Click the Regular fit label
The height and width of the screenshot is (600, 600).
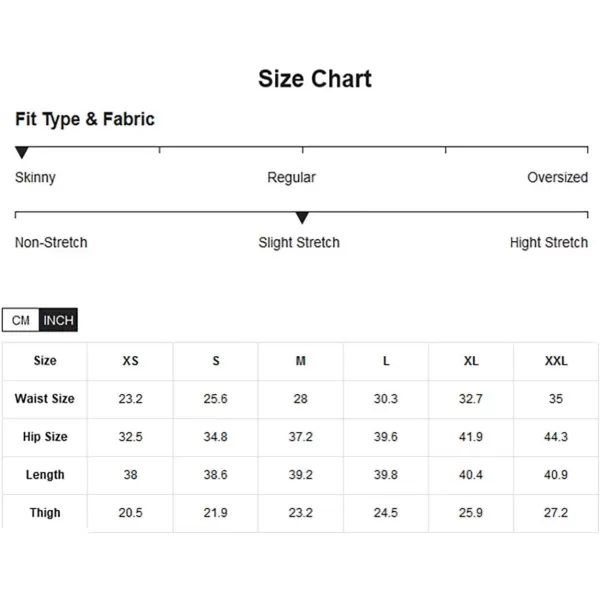(291, 178)
